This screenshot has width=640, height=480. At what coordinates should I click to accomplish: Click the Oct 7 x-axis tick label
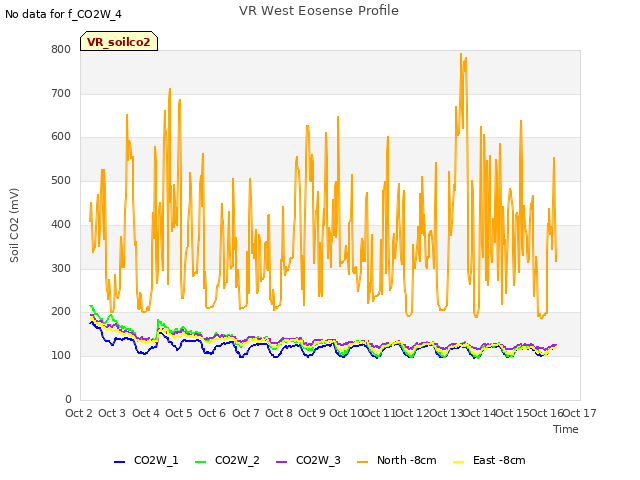point(246,413)
